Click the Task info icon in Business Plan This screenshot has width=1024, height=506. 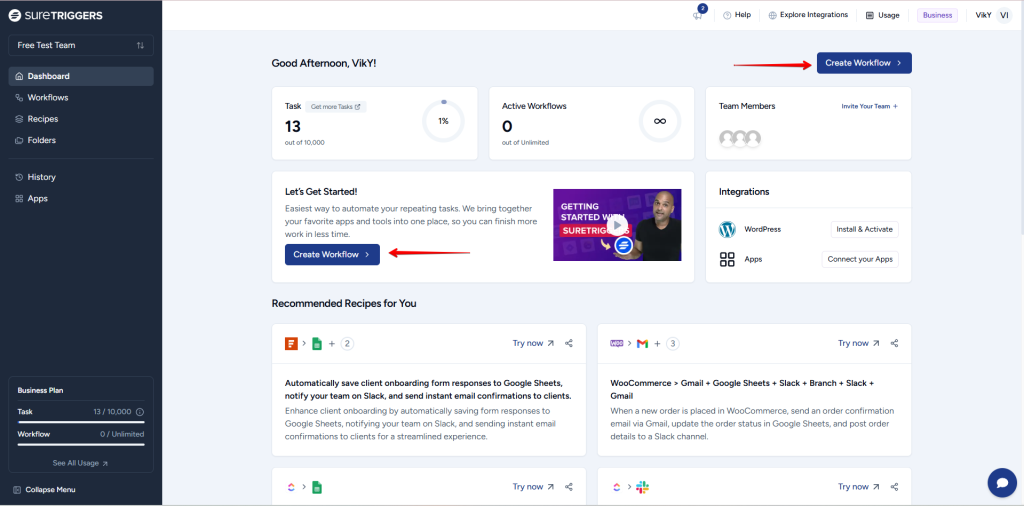coord(139,412)
